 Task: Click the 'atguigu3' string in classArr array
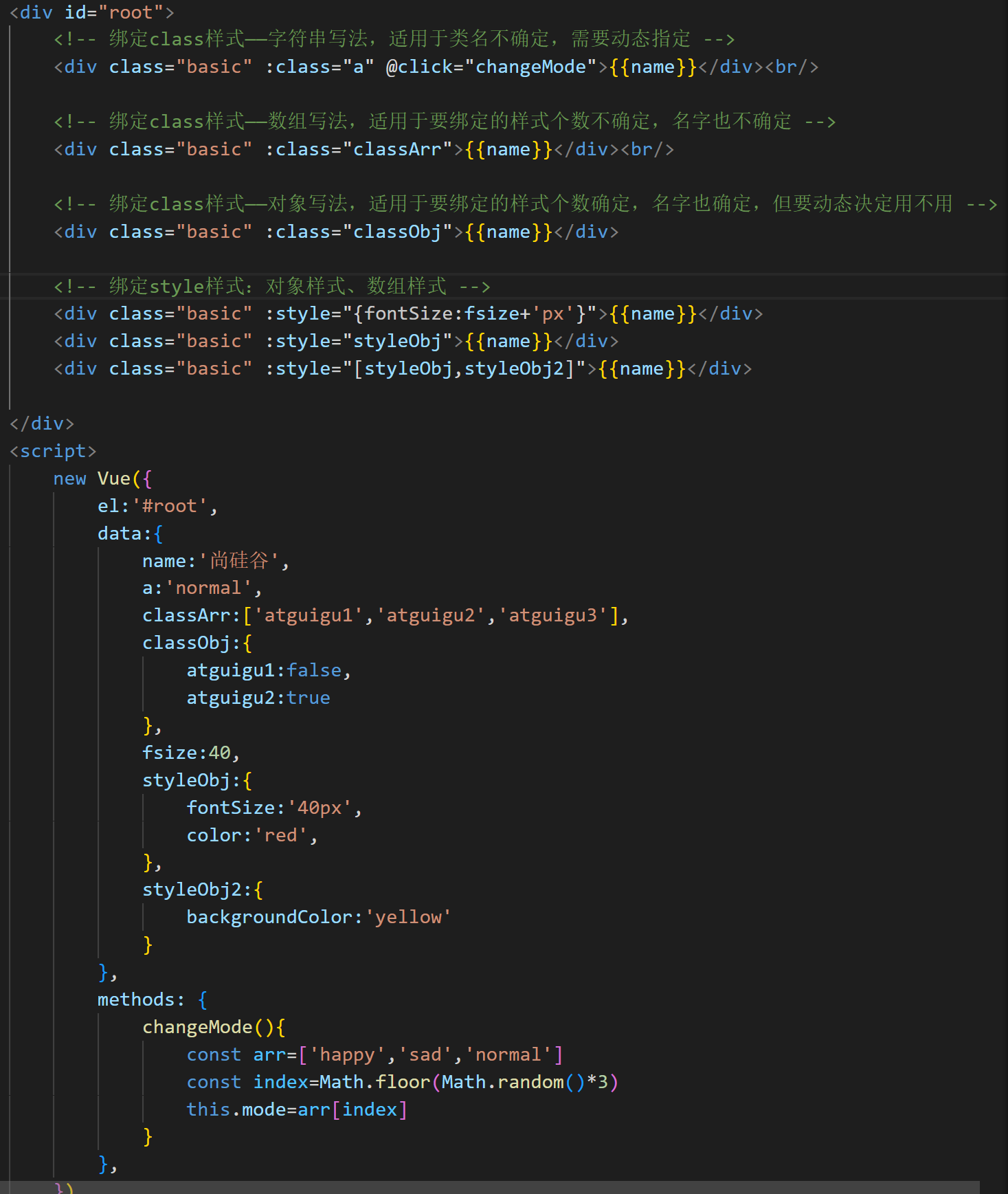(x=553, y=615)
